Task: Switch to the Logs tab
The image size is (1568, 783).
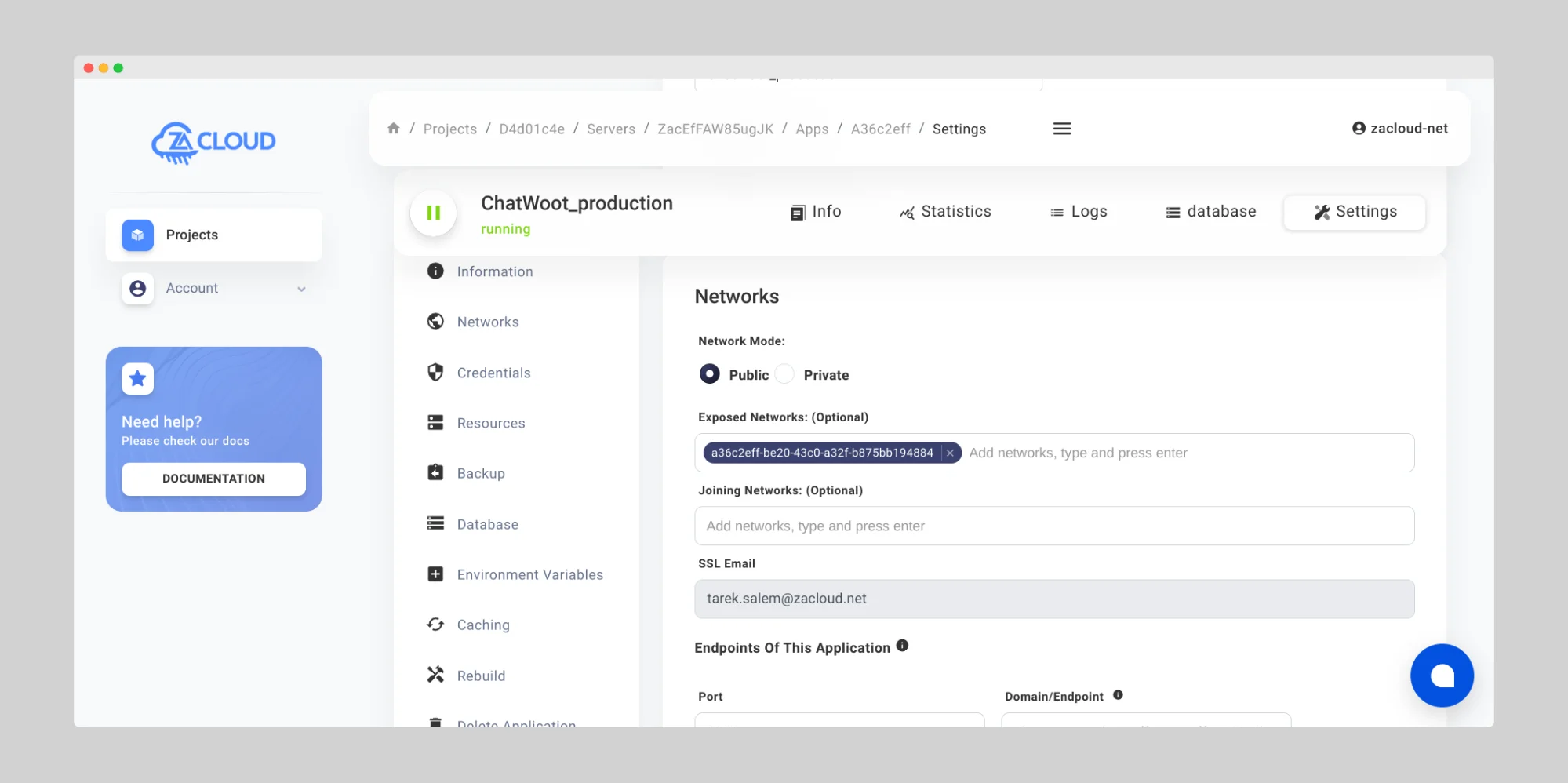Action: pos(1079,212)
